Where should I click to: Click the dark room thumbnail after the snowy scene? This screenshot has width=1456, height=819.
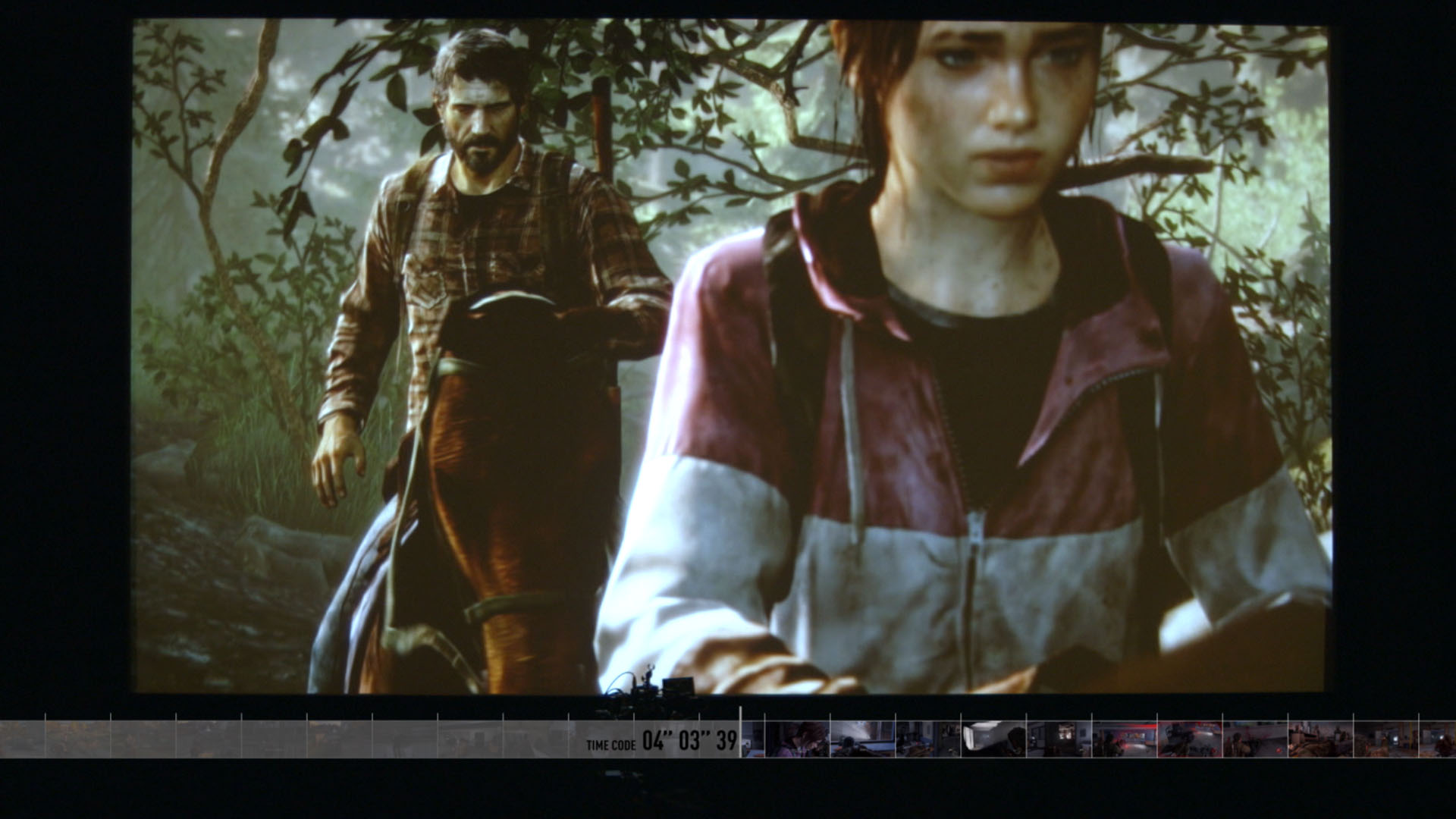pos(927,739)
